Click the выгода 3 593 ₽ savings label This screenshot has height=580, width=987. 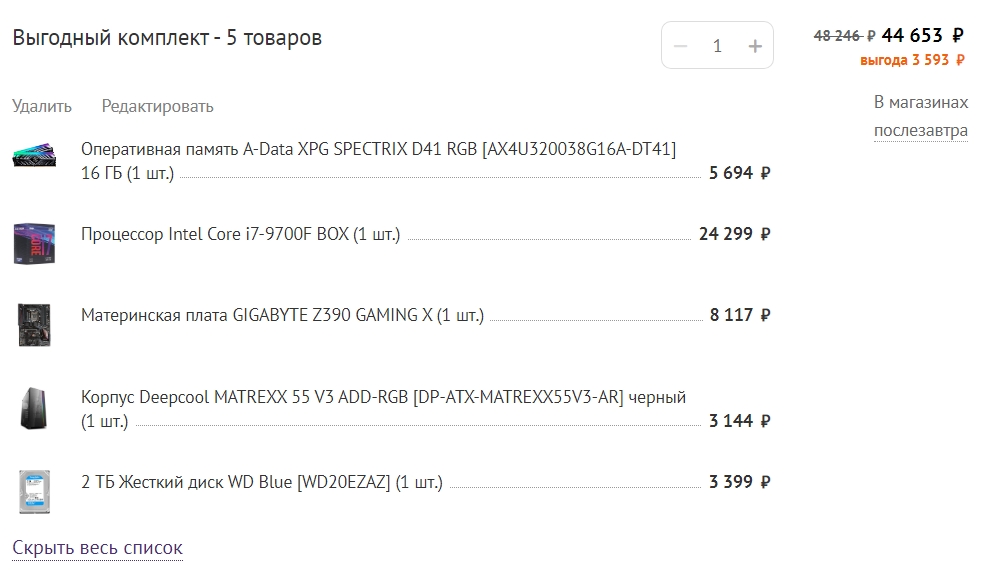pos(912,60)
